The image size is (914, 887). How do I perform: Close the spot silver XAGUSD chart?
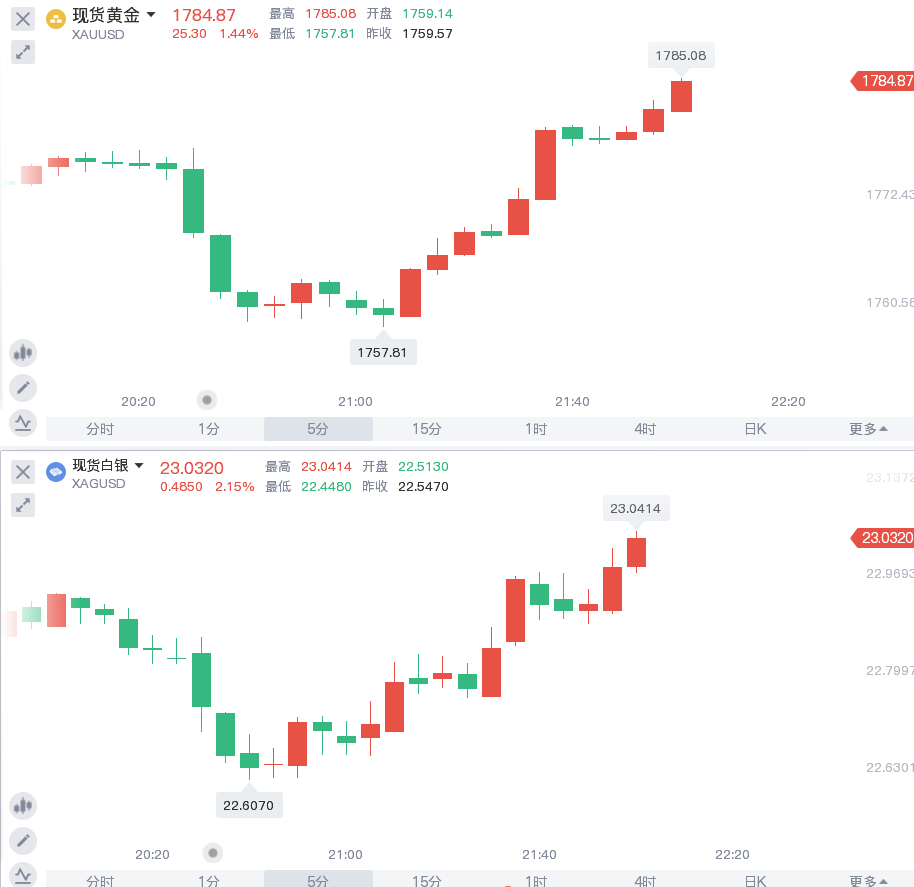23,471
